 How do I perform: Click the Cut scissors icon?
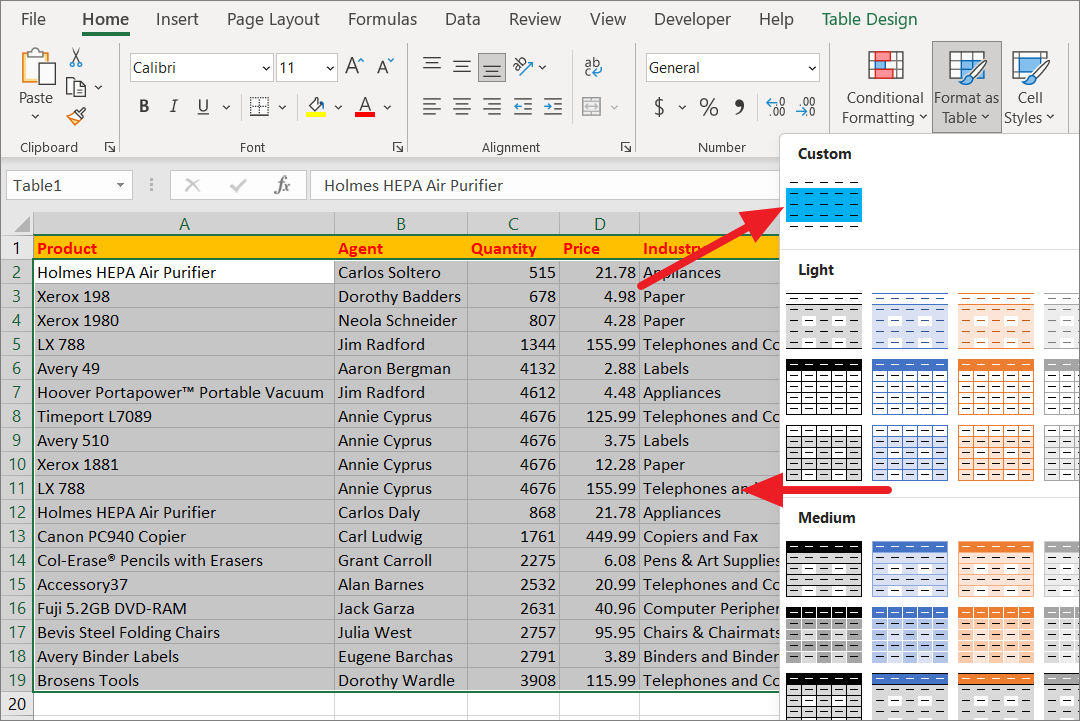pos(76,58)
